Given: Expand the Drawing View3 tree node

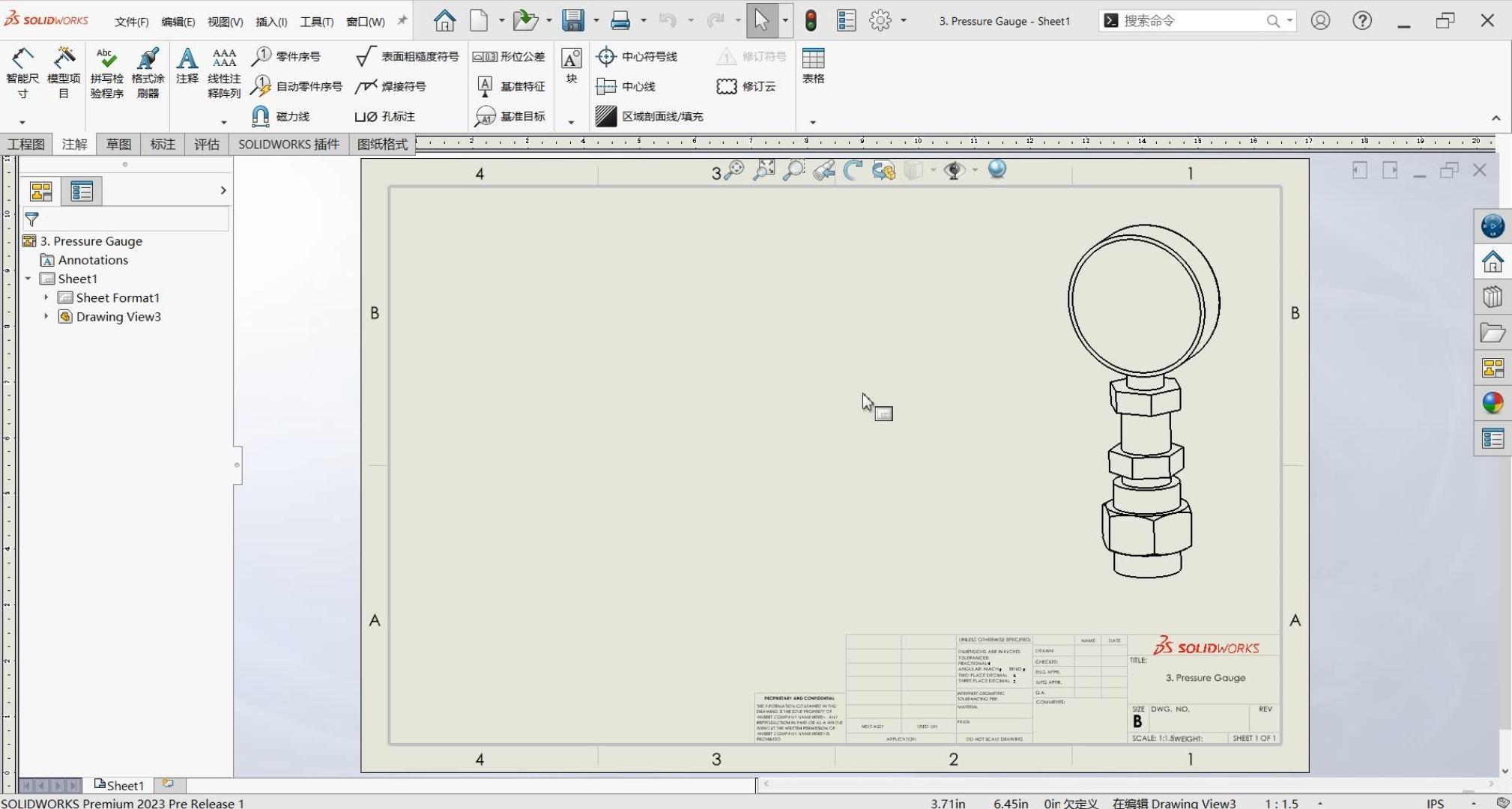Looking at the screenshot, I should pyautogui.click(x=46, y=316).
